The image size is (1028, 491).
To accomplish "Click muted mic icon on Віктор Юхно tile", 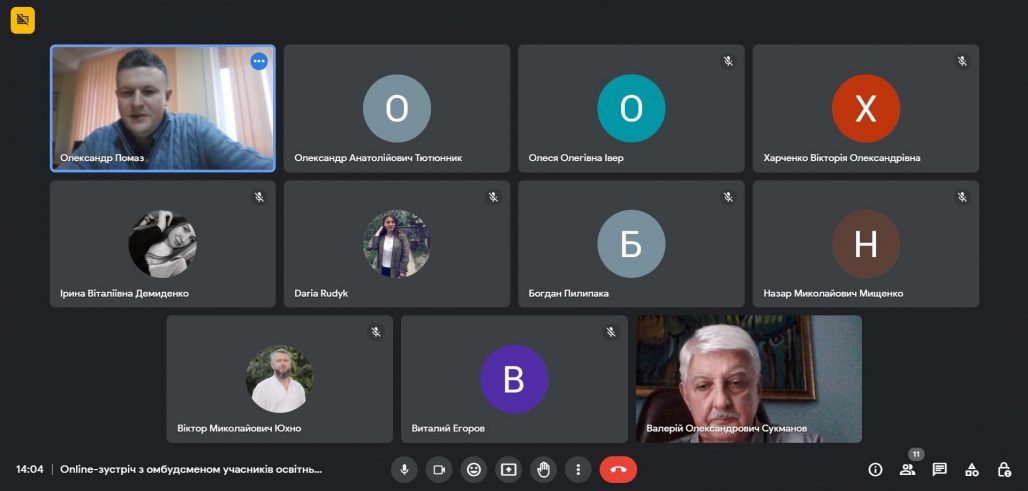I will pos(376,332).
